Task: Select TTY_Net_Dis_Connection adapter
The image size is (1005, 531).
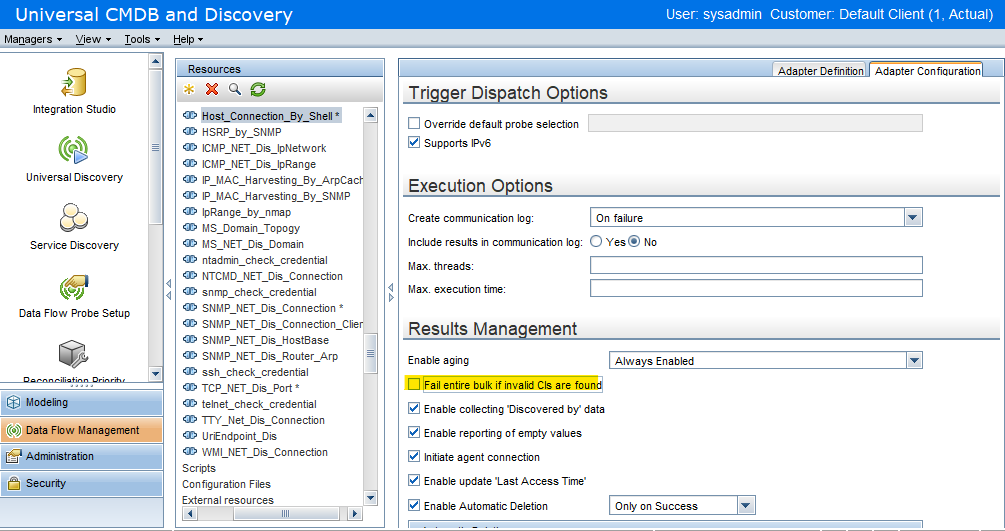Action: (263, 420)
